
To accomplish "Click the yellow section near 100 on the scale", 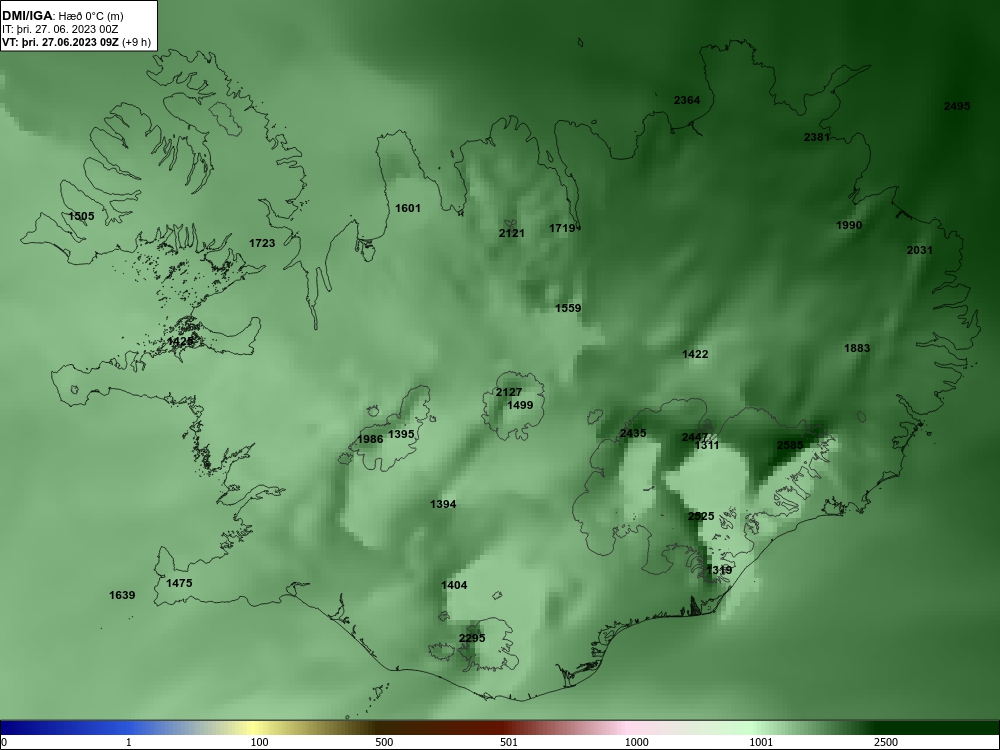I will [255, 728].
